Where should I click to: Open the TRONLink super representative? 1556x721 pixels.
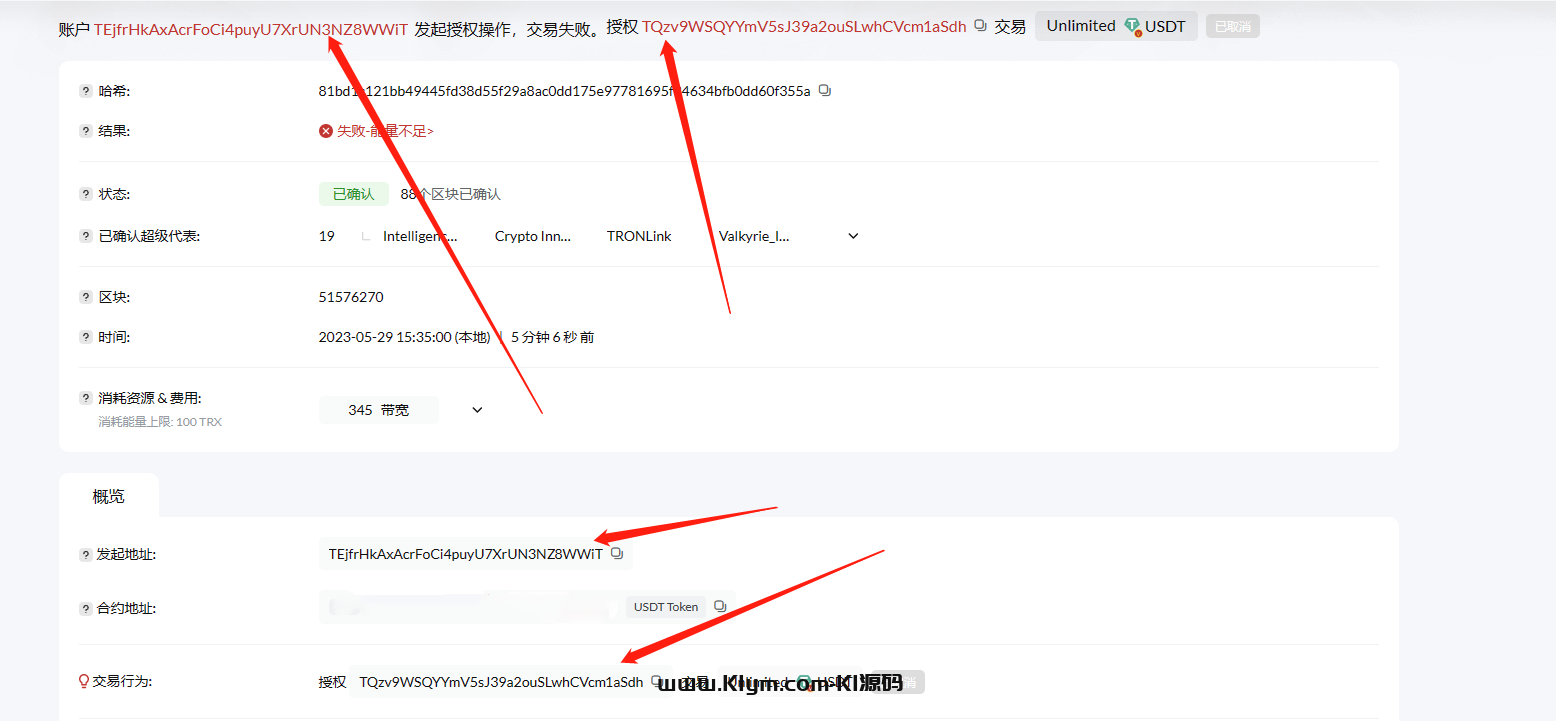pyautogui.click(x=639, y=237)
